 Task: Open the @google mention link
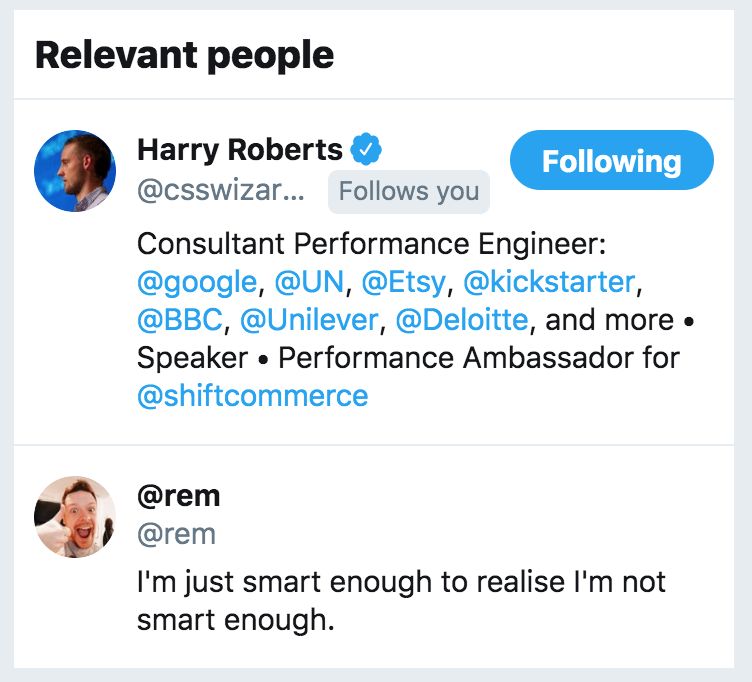[x=198, y=283]
